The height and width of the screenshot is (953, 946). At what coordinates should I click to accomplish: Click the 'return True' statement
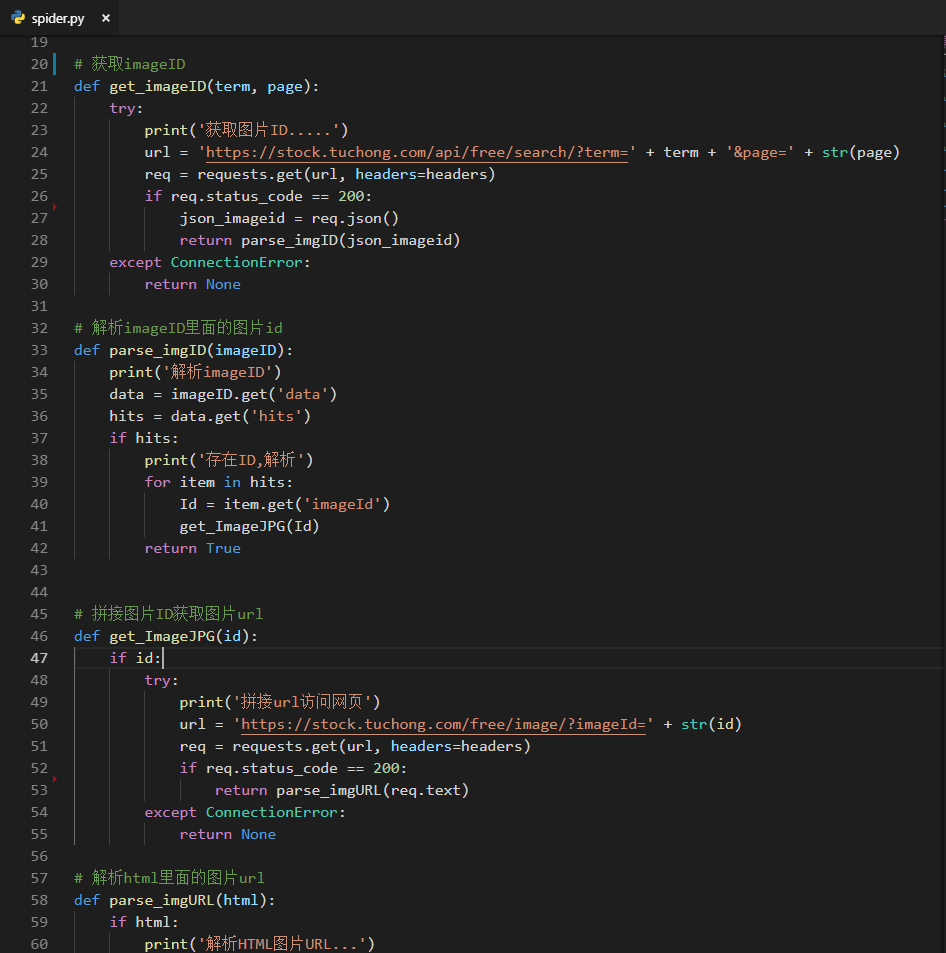point(192,548)
